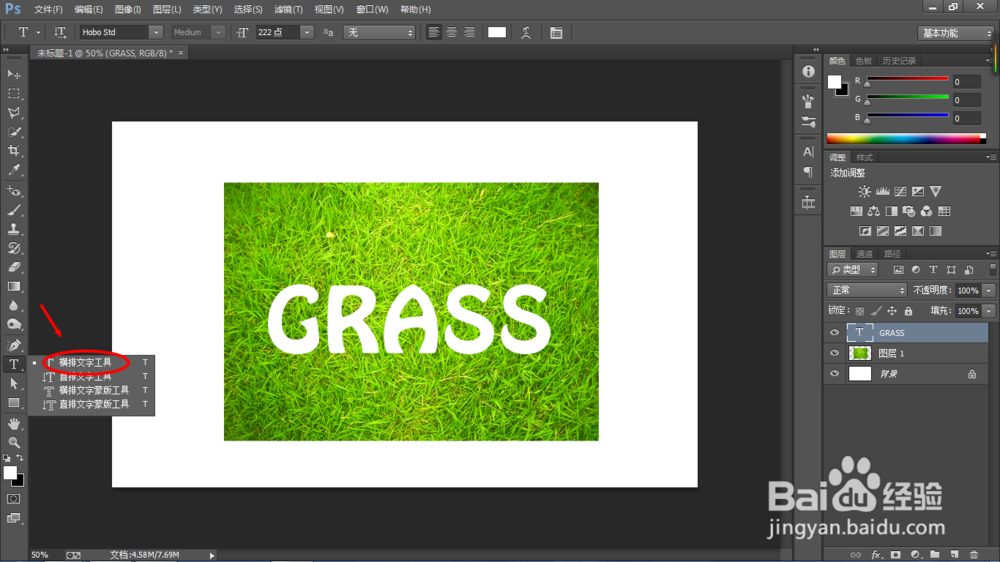
Task: Toggle visibility of 背景 layer
Action: (x=834, y=373)
